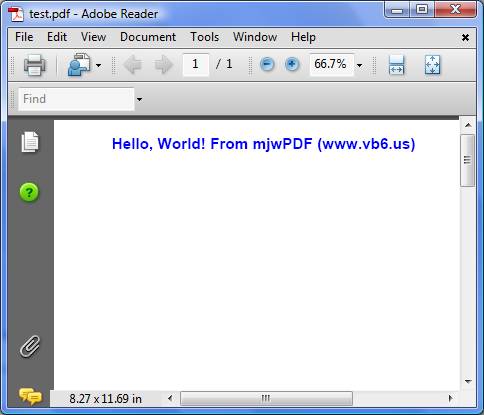The image size is (484, 415).
Task: Click the Find text field
Action: tap(76, 99)
